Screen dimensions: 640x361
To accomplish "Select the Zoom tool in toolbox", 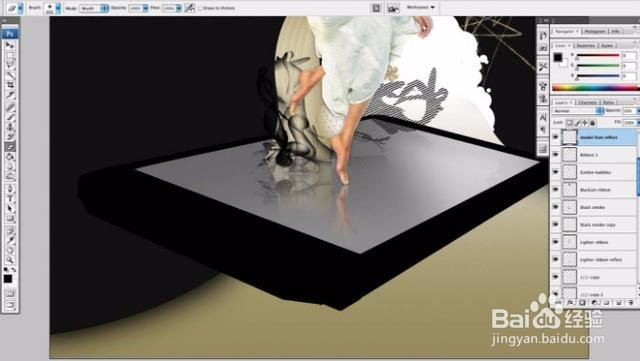I will coord(10,259).
